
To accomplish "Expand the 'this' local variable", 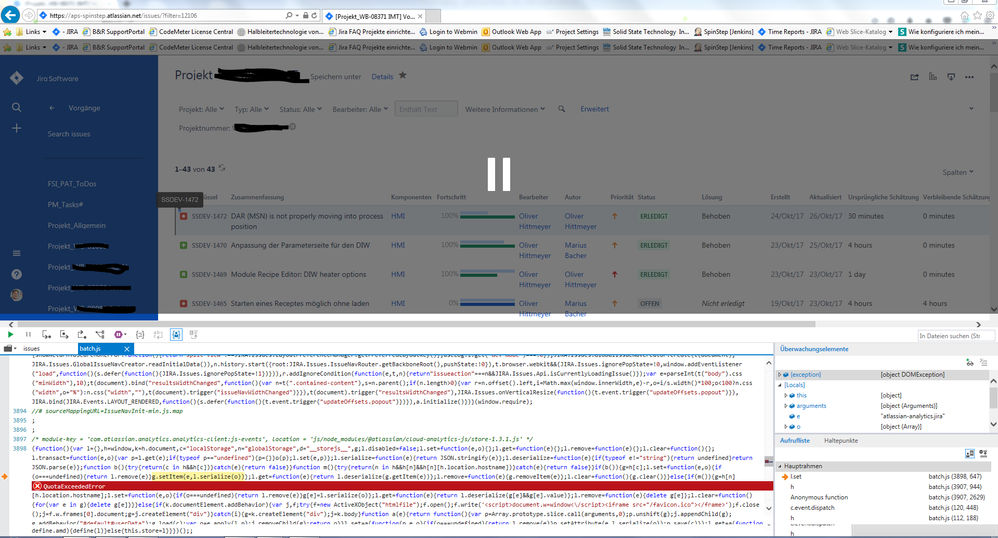I will (x=786, y=395).
